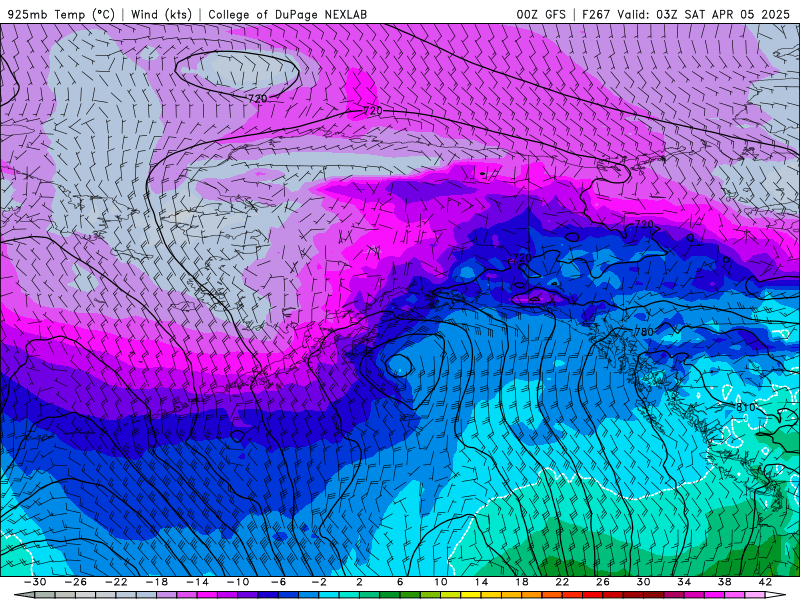This screenshot has height=600, width=800.
Task: Click the positive "2" colorbar scale label
Action: [x=359, y=582]
